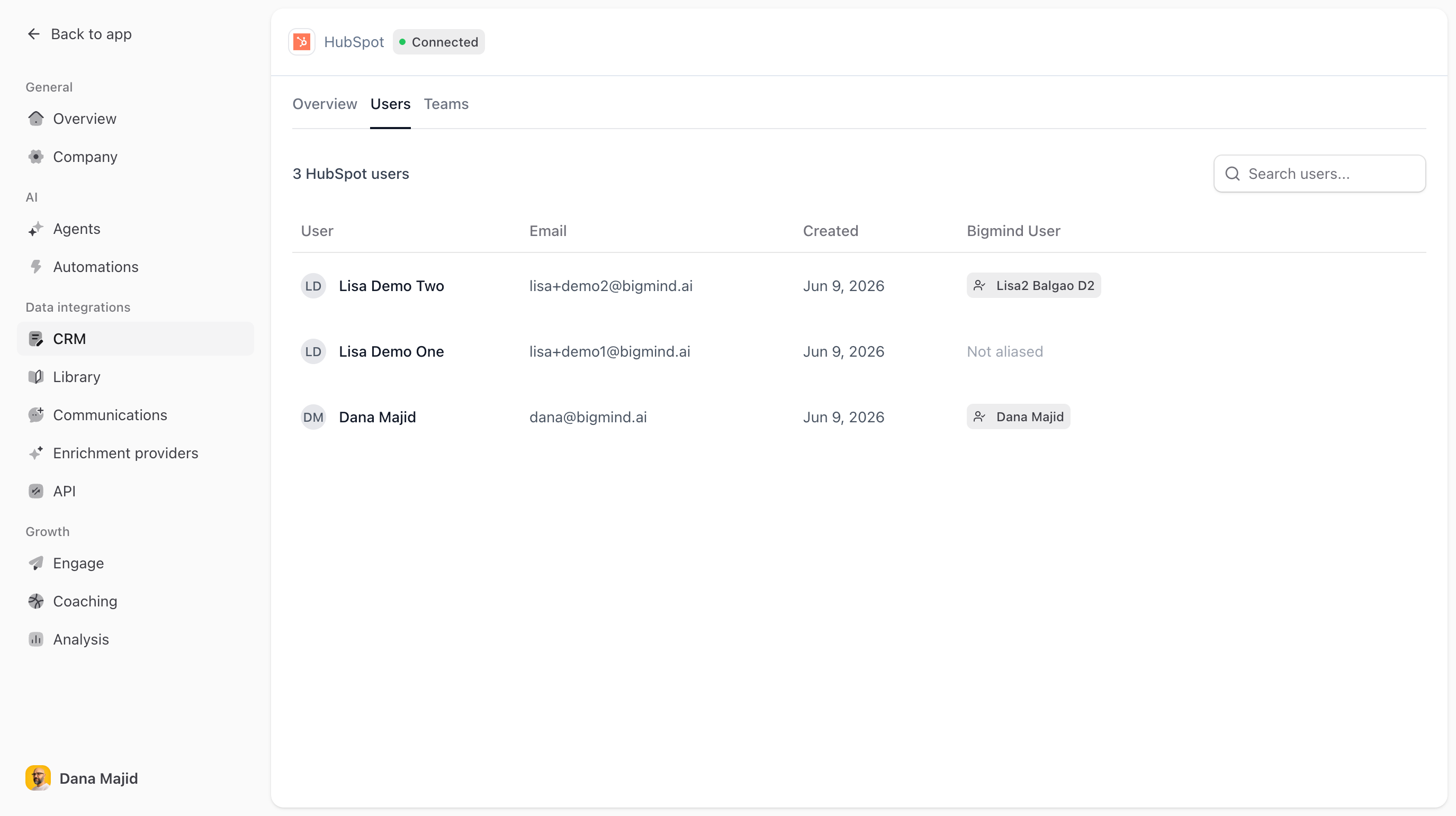Click Not aliased for Lisa Demo One
This screenshot has height=816, width=1456.
point(1005,351)
